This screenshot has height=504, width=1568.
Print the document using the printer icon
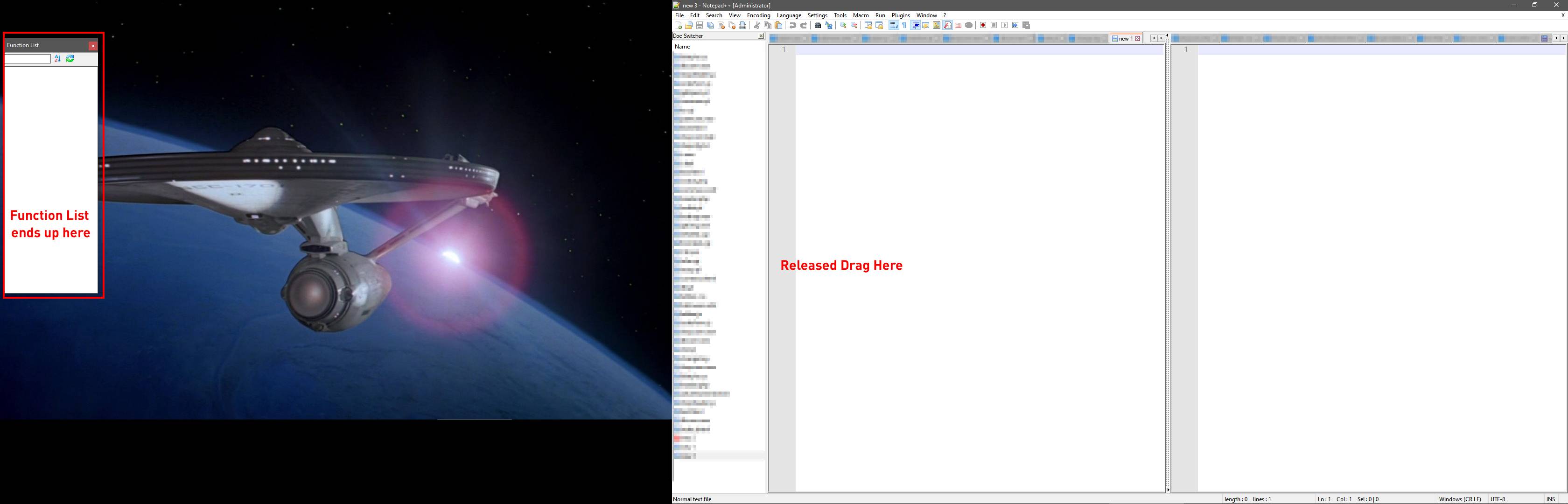coord(742,26)
